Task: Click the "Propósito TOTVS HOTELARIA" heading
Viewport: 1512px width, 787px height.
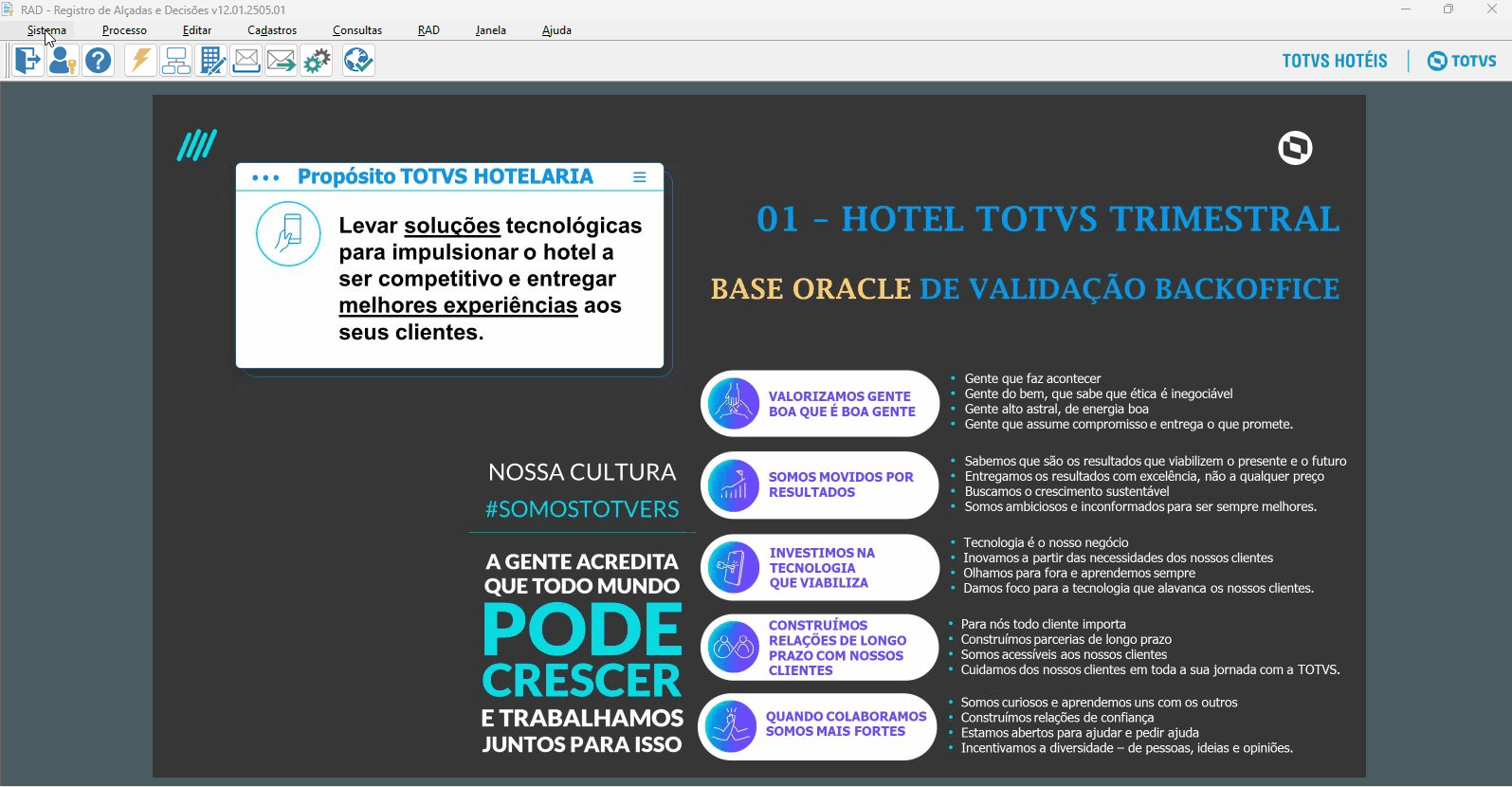Action: coord(446,177)
